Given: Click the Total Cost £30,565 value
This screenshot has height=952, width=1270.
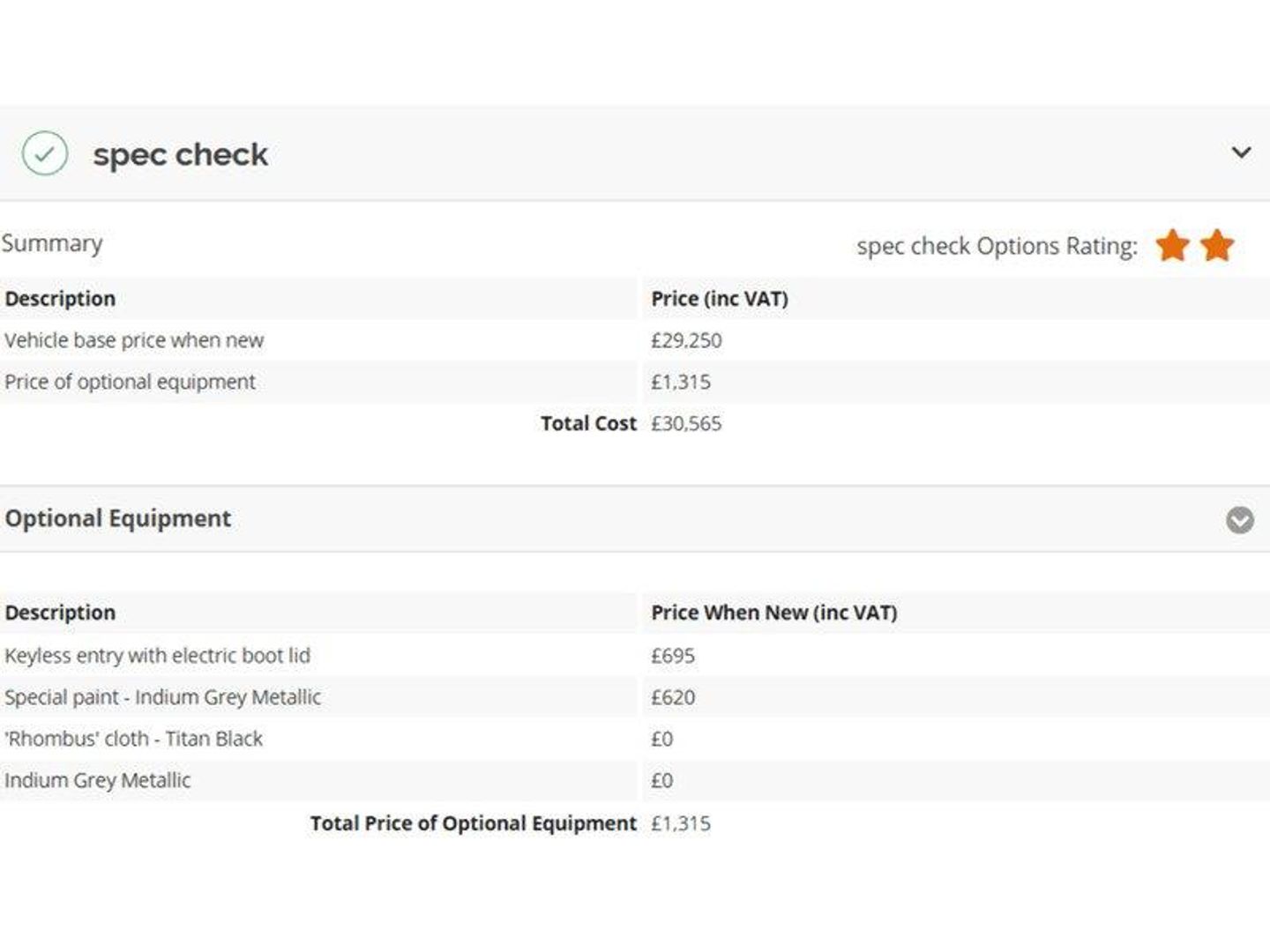Looking at the screenshot, I should pos(686,424).
